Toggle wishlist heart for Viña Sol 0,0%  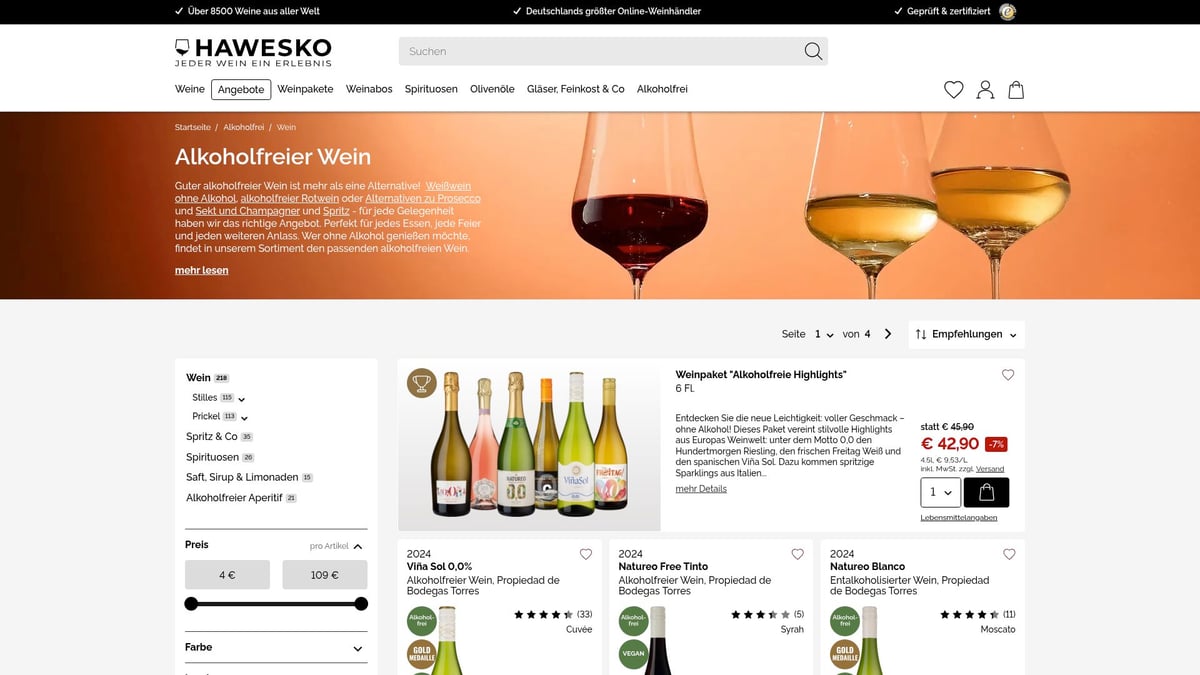586,554
